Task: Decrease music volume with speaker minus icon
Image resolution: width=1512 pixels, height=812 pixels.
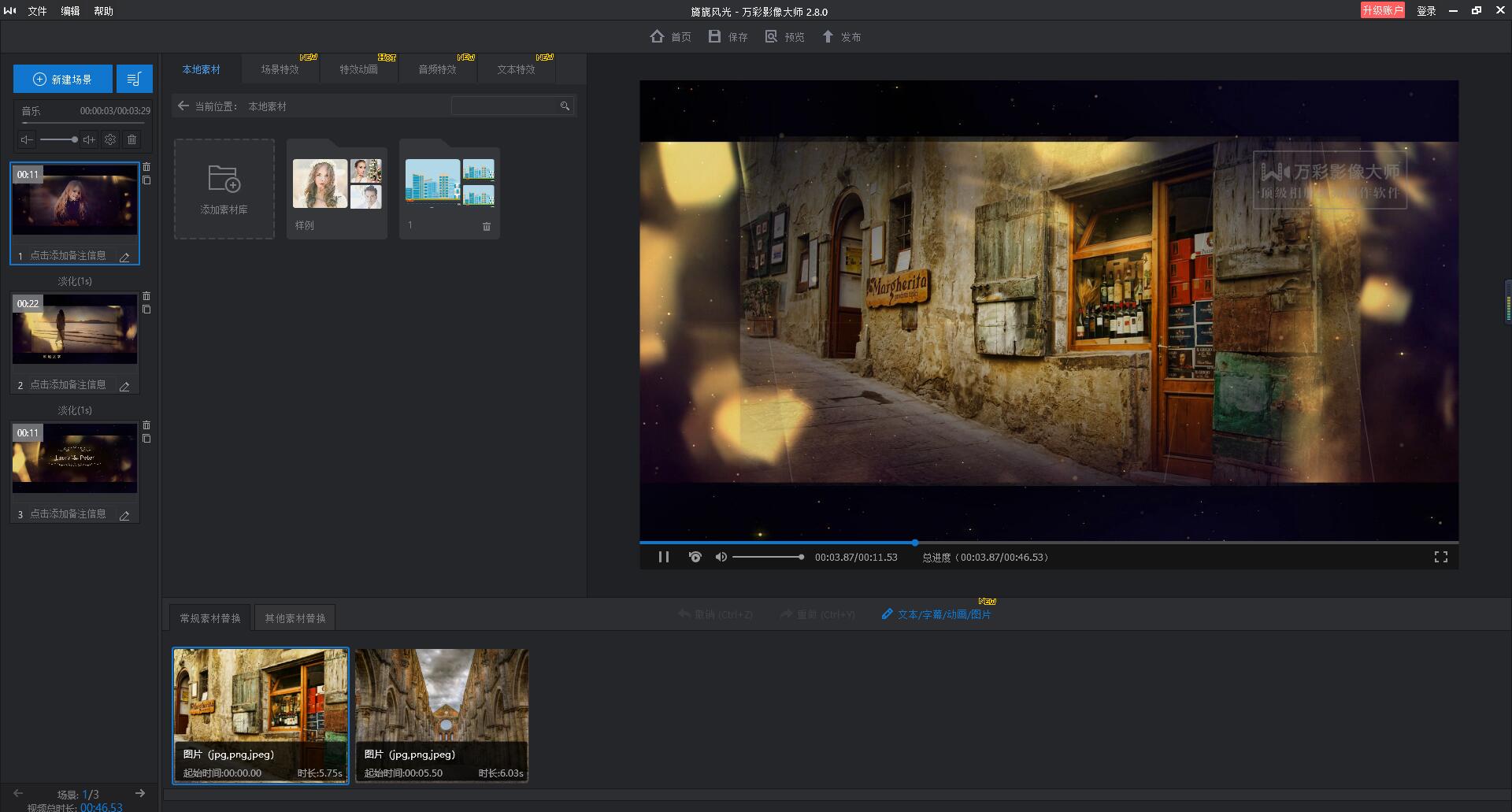Action: point(27,139)
